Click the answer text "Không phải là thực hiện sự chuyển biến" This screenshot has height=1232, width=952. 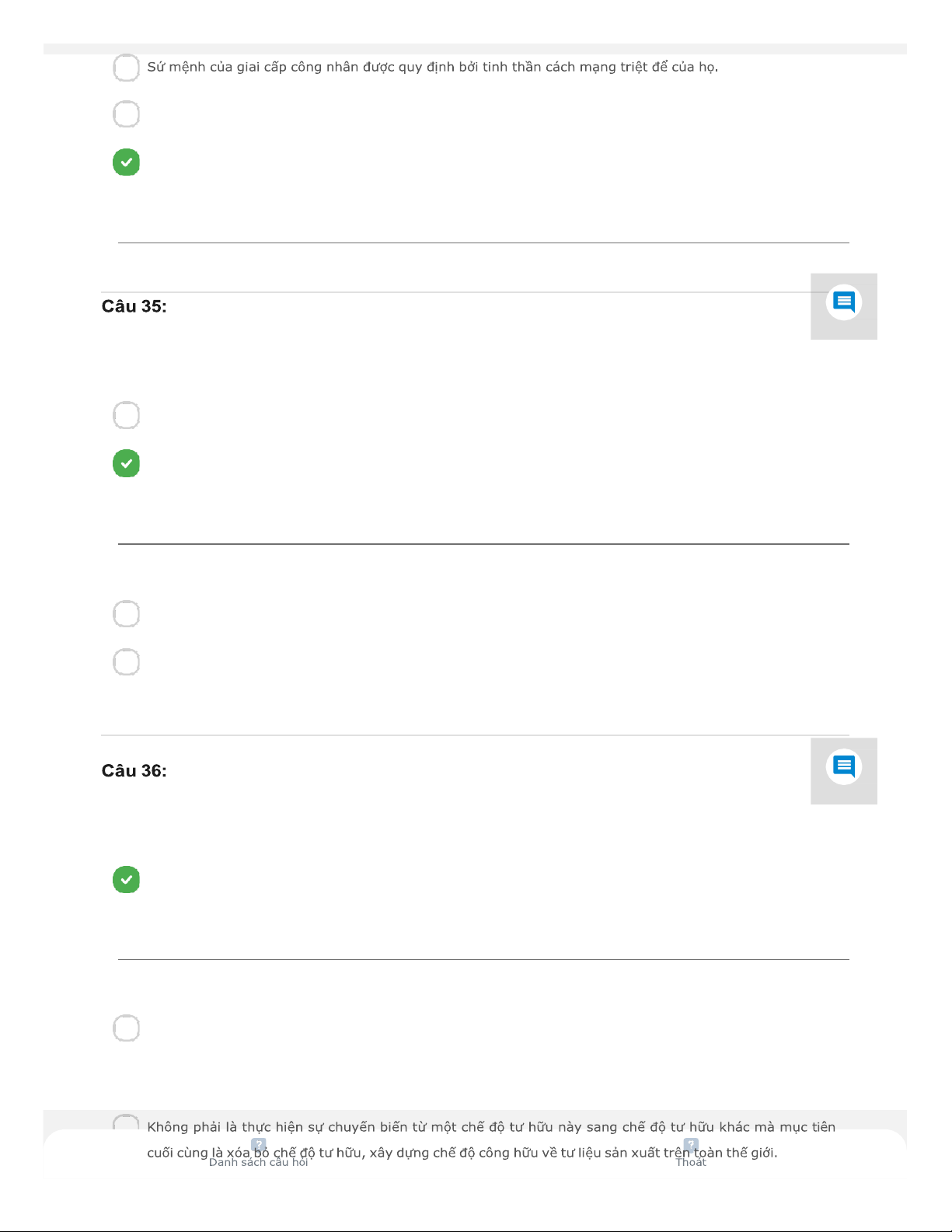(491, 1127)
